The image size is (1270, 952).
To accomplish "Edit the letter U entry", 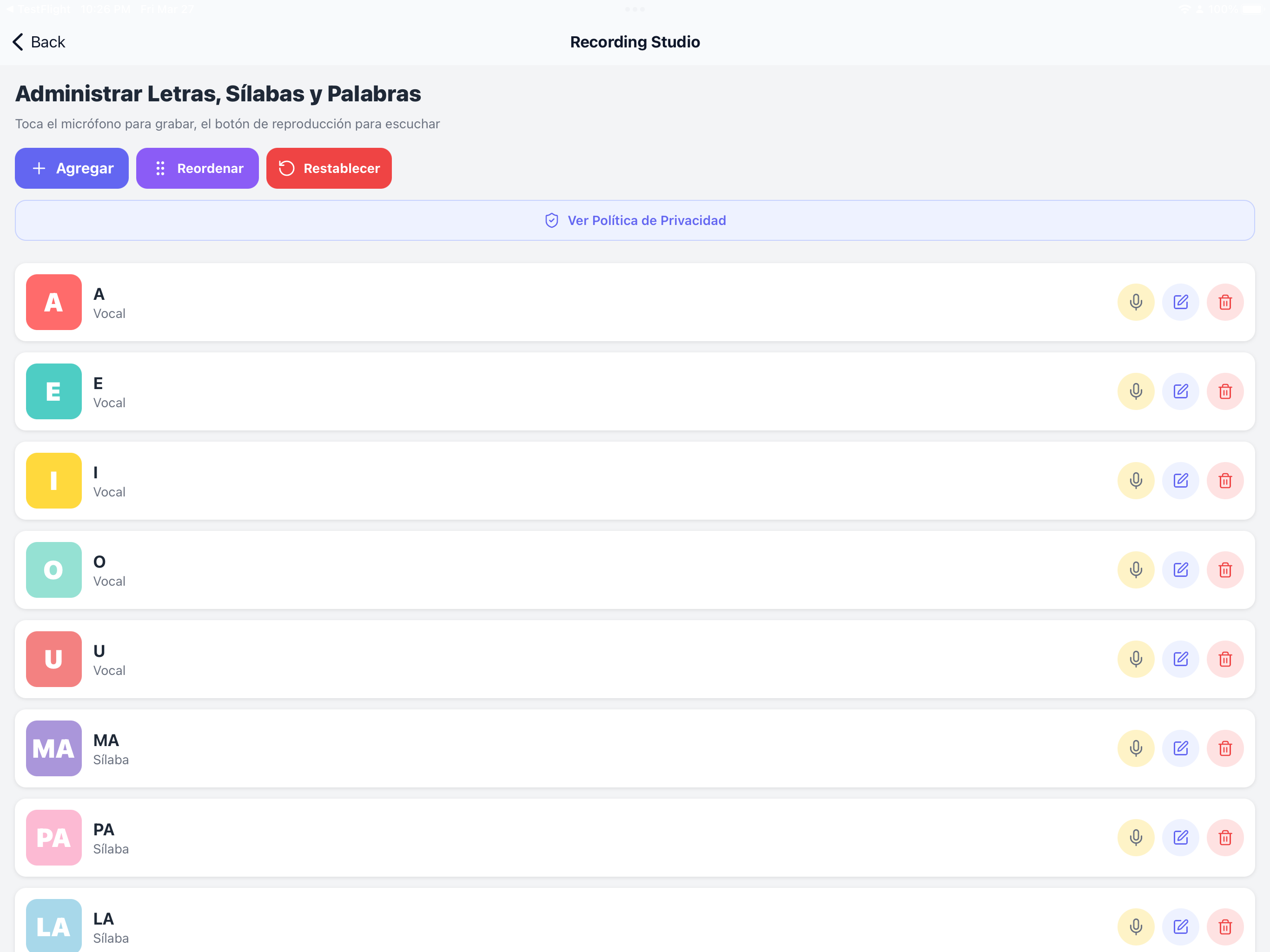I will click(x=1180, y=659).
